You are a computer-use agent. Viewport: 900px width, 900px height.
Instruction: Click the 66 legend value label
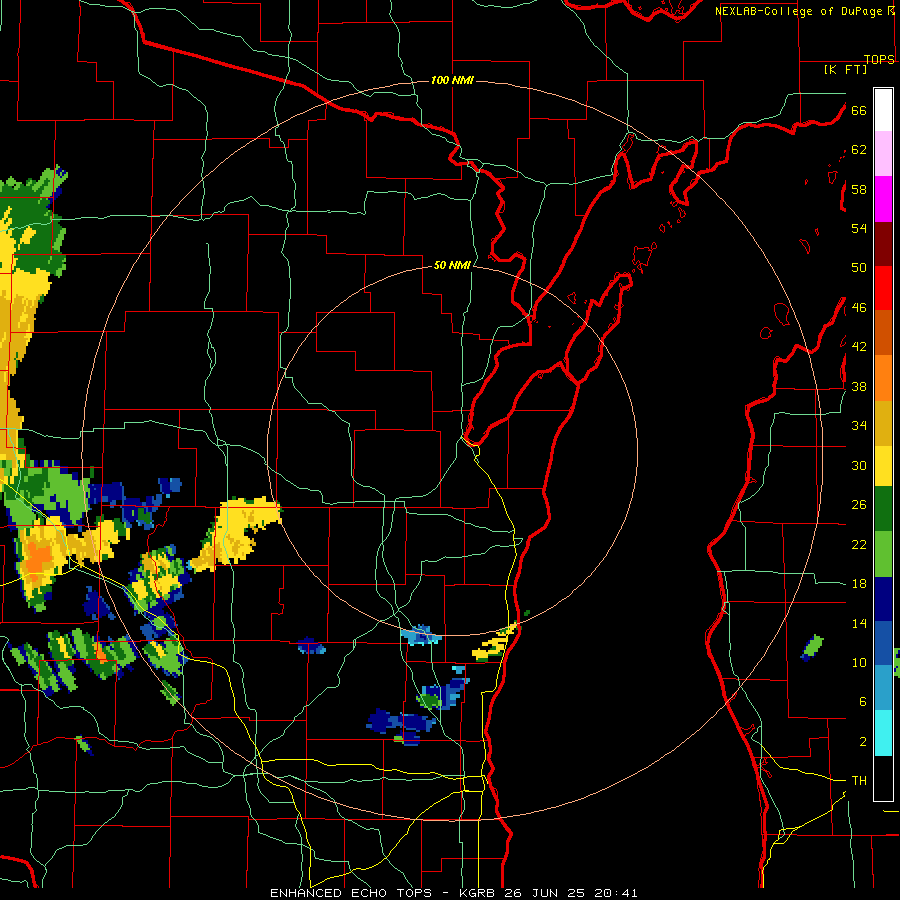pos(859,110)
